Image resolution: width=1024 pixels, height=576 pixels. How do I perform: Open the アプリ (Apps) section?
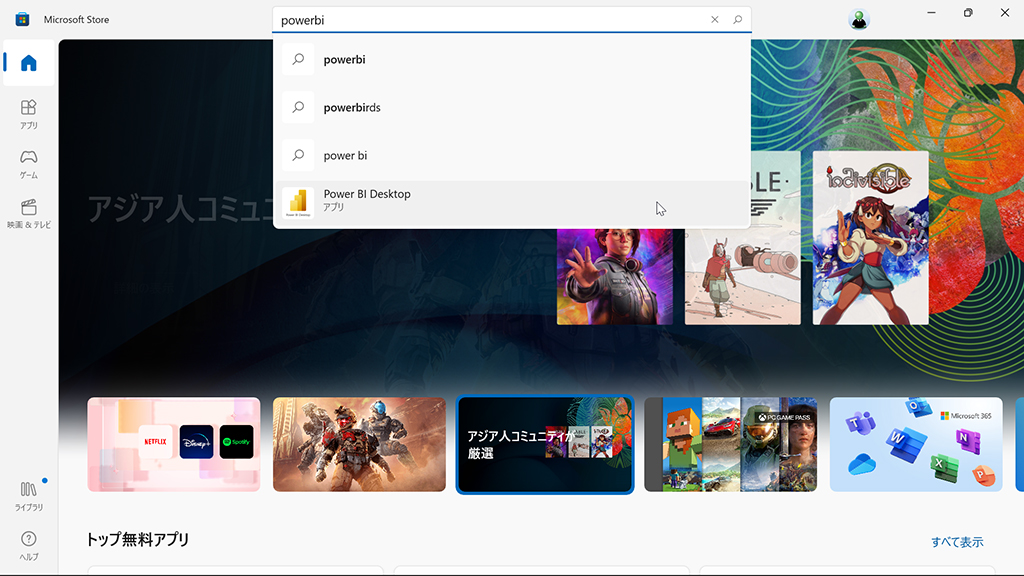[x=29, y=114]
